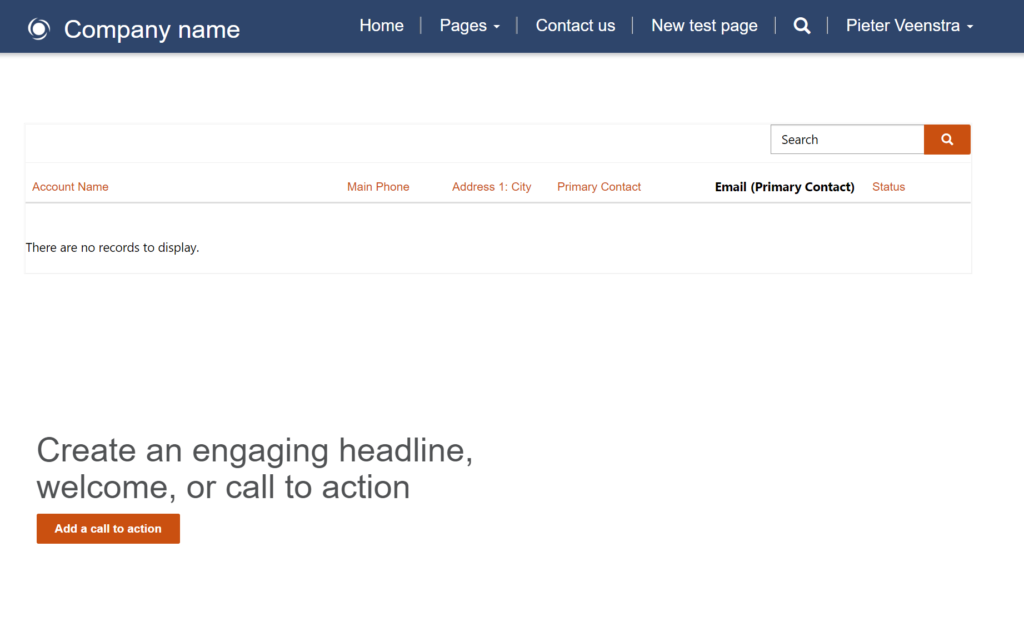Expand the Pieter Veenstra user menu
This screenshot has height=636, width=1024.
[909, 25]
